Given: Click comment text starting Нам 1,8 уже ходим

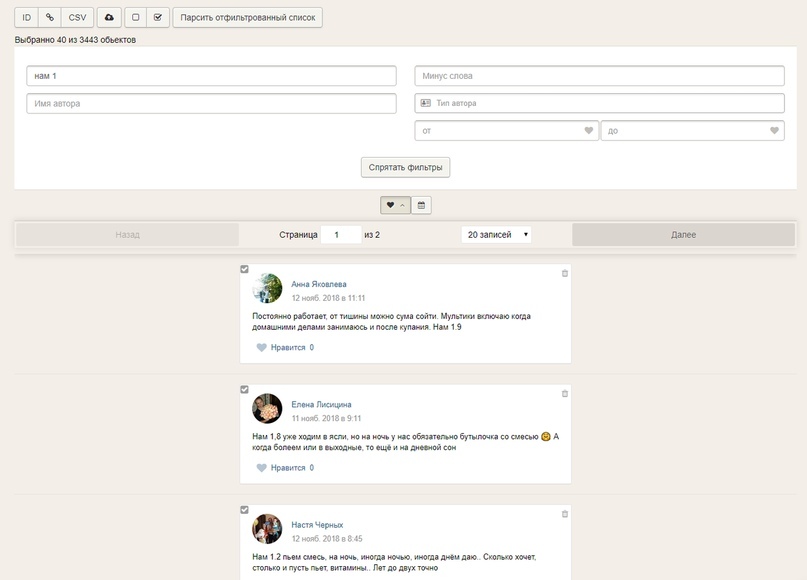Looking at the screenshot, I should click(x=406, y=442).
